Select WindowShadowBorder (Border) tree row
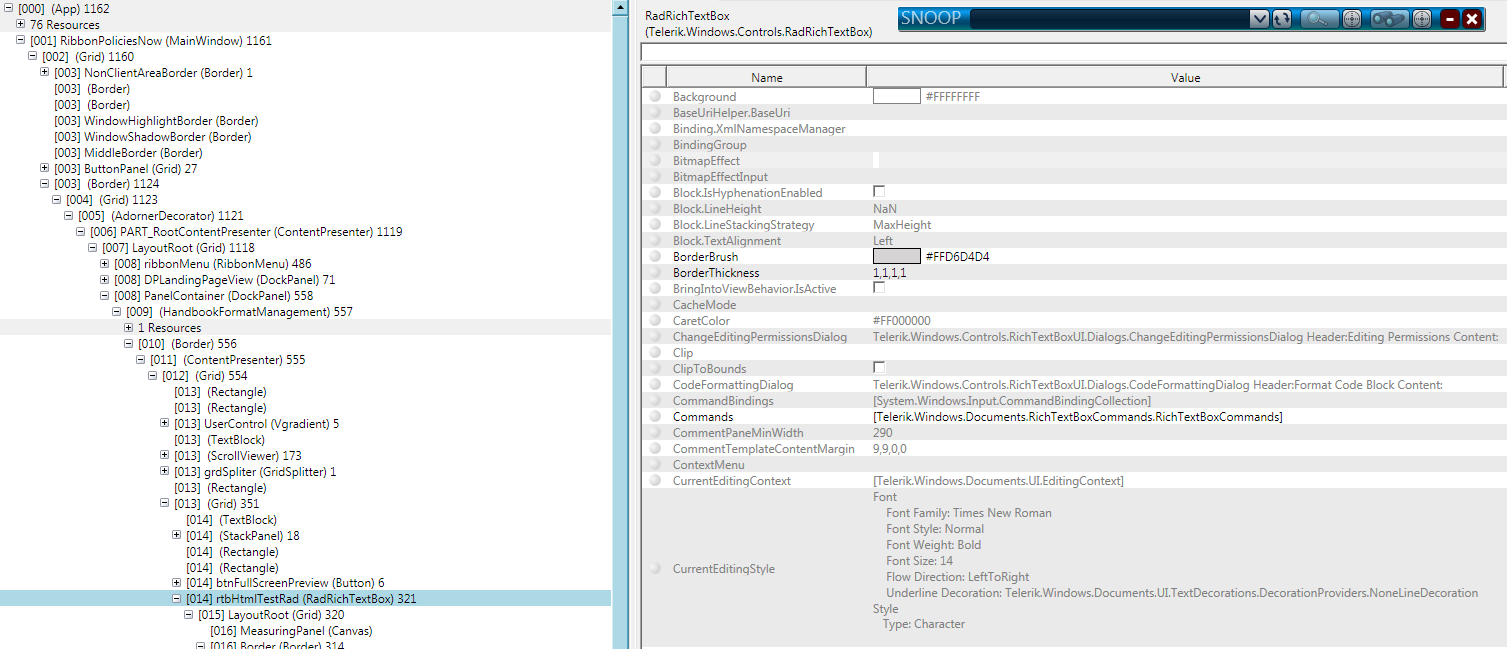Screen dimensions: 1507x649 coord(152,137)
